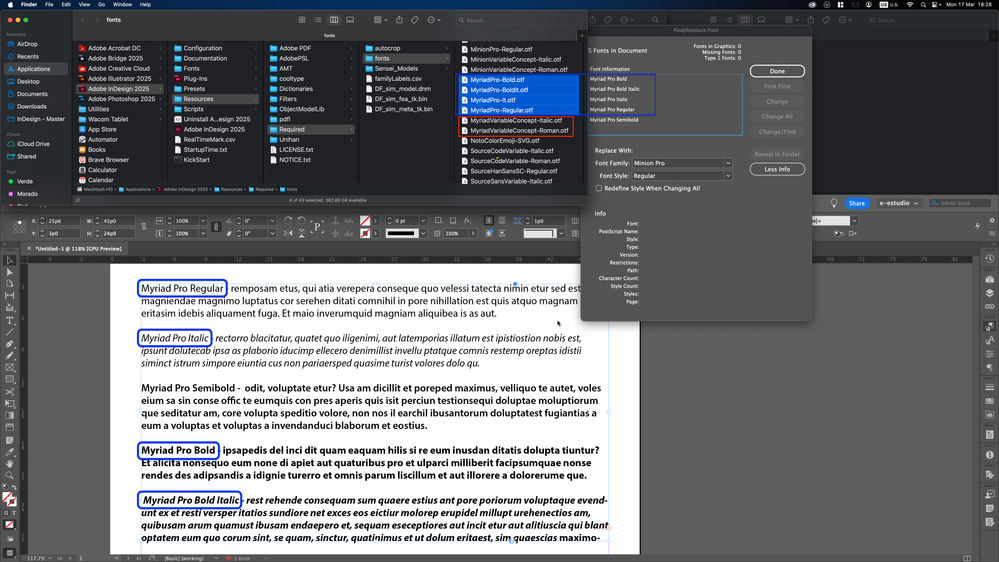Open the Links panel icon
Viewport: 999px width, 562px height.
(x=989, y=306)
